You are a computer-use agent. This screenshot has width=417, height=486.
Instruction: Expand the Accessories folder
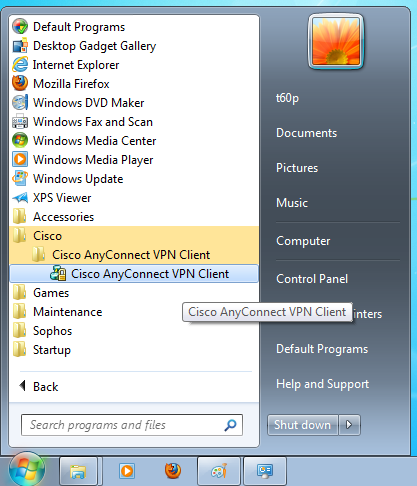[x=134, y=217]
